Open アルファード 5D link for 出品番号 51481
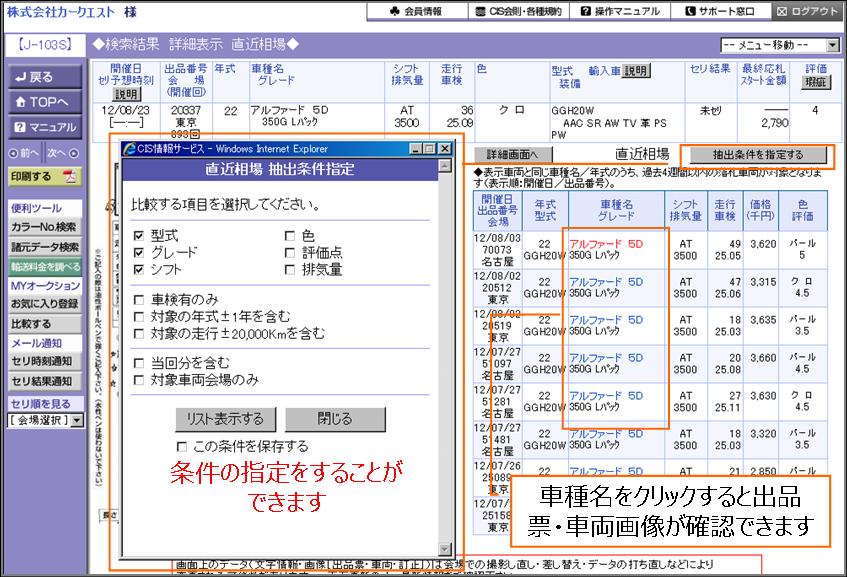 (x=606, y=434)
